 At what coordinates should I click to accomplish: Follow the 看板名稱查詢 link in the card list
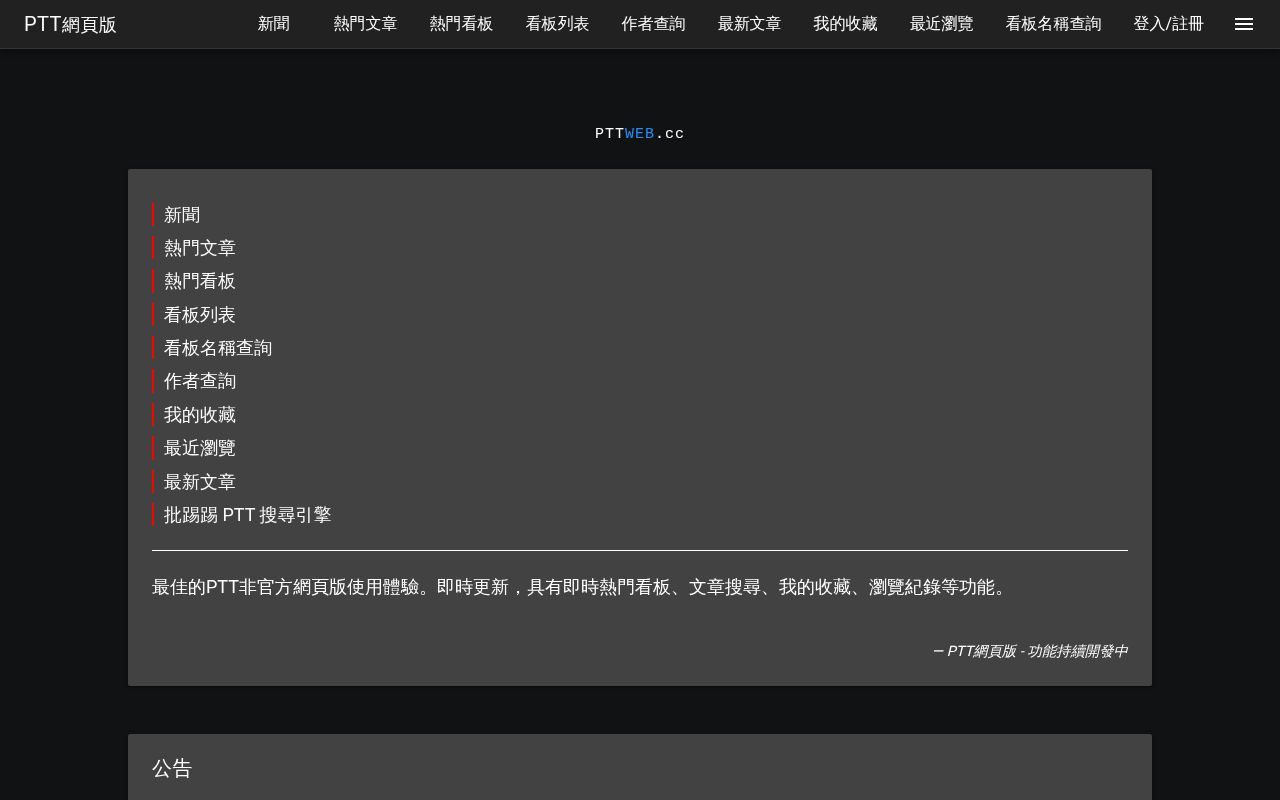coord(218,348)
